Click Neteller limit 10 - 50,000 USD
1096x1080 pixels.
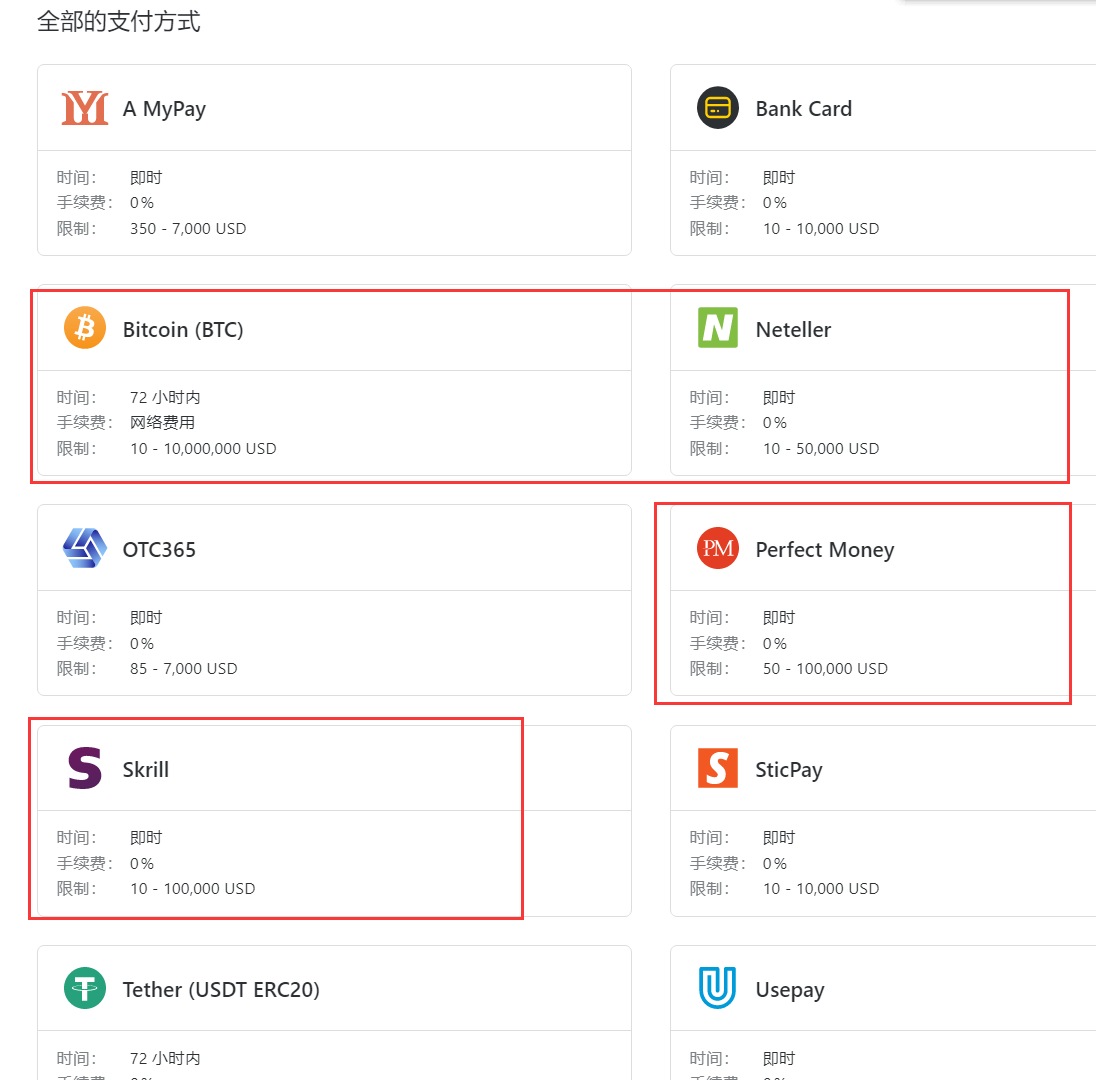(821, 449)
